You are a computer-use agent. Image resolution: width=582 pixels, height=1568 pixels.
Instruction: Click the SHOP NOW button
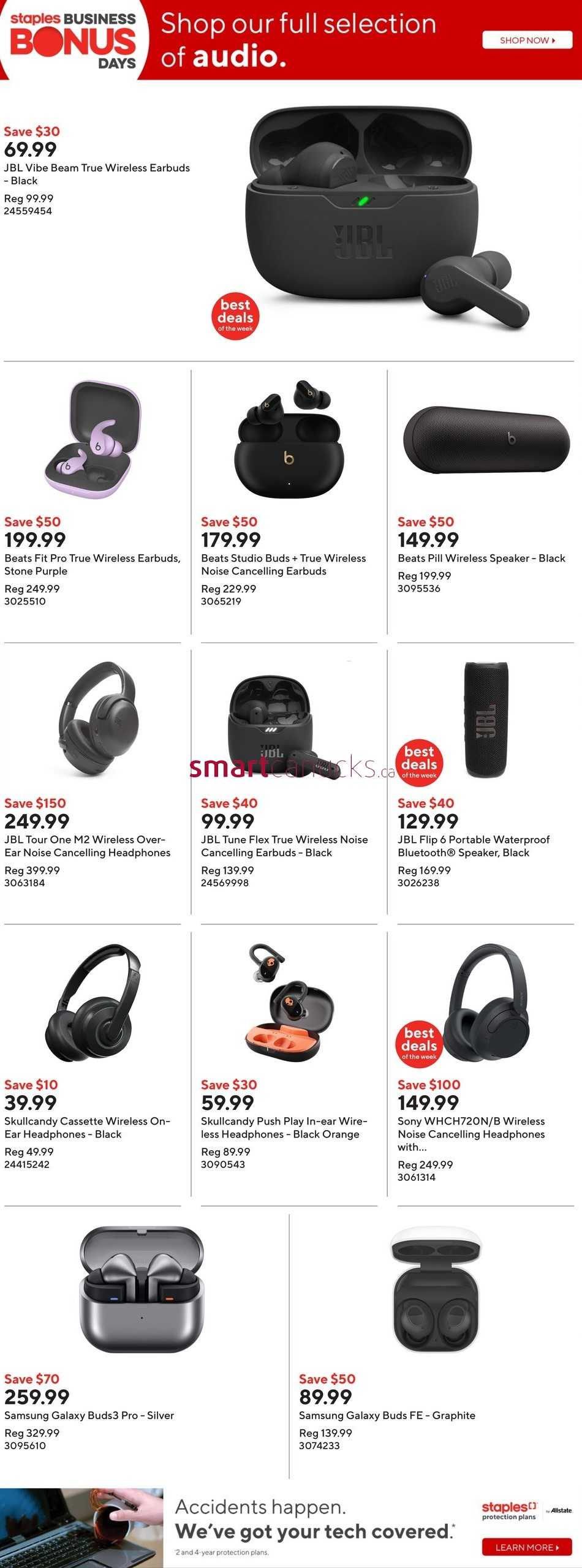click(x=527, y=40)
